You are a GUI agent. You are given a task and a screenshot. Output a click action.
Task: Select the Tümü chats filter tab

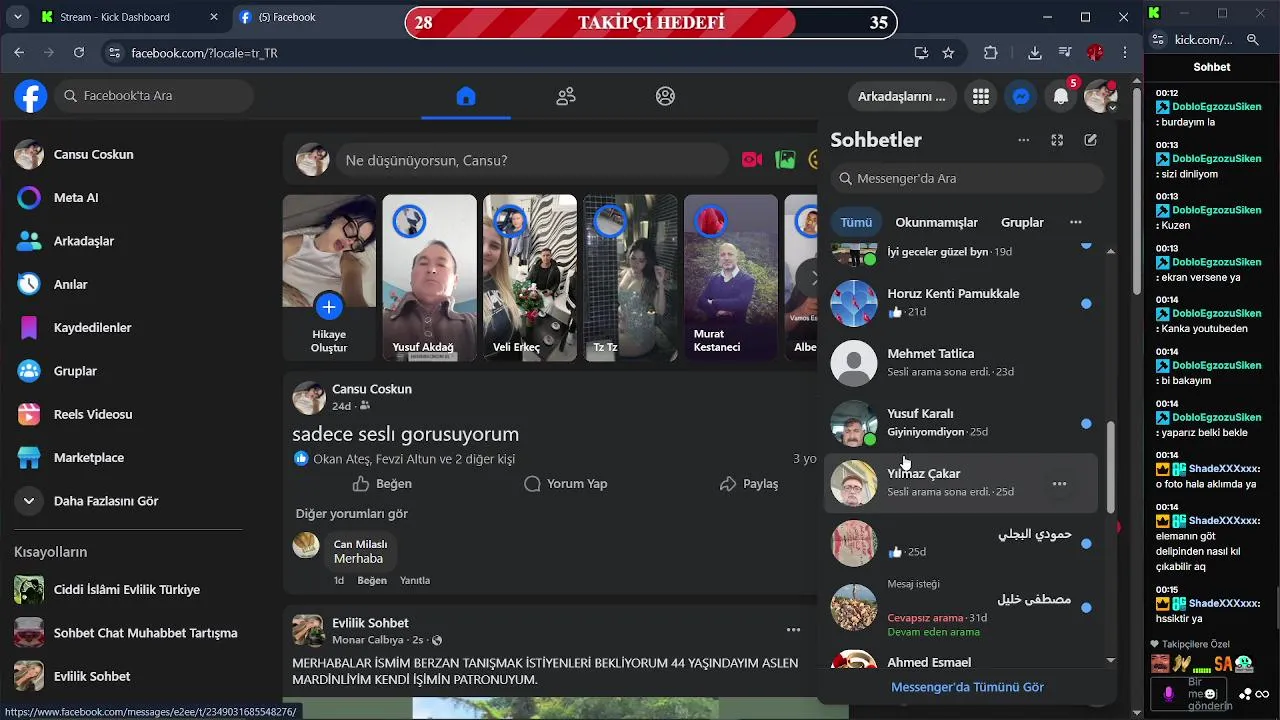pyautogui.click(x=856, y=222)
